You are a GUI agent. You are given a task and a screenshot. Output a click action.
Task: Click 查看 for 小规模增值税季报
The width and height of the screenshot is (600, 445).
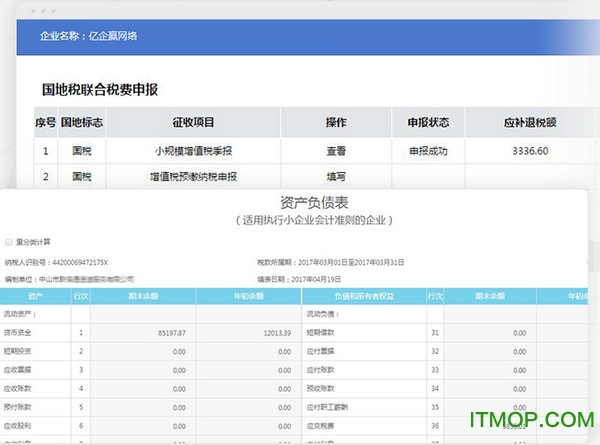[x=336, y=152]
